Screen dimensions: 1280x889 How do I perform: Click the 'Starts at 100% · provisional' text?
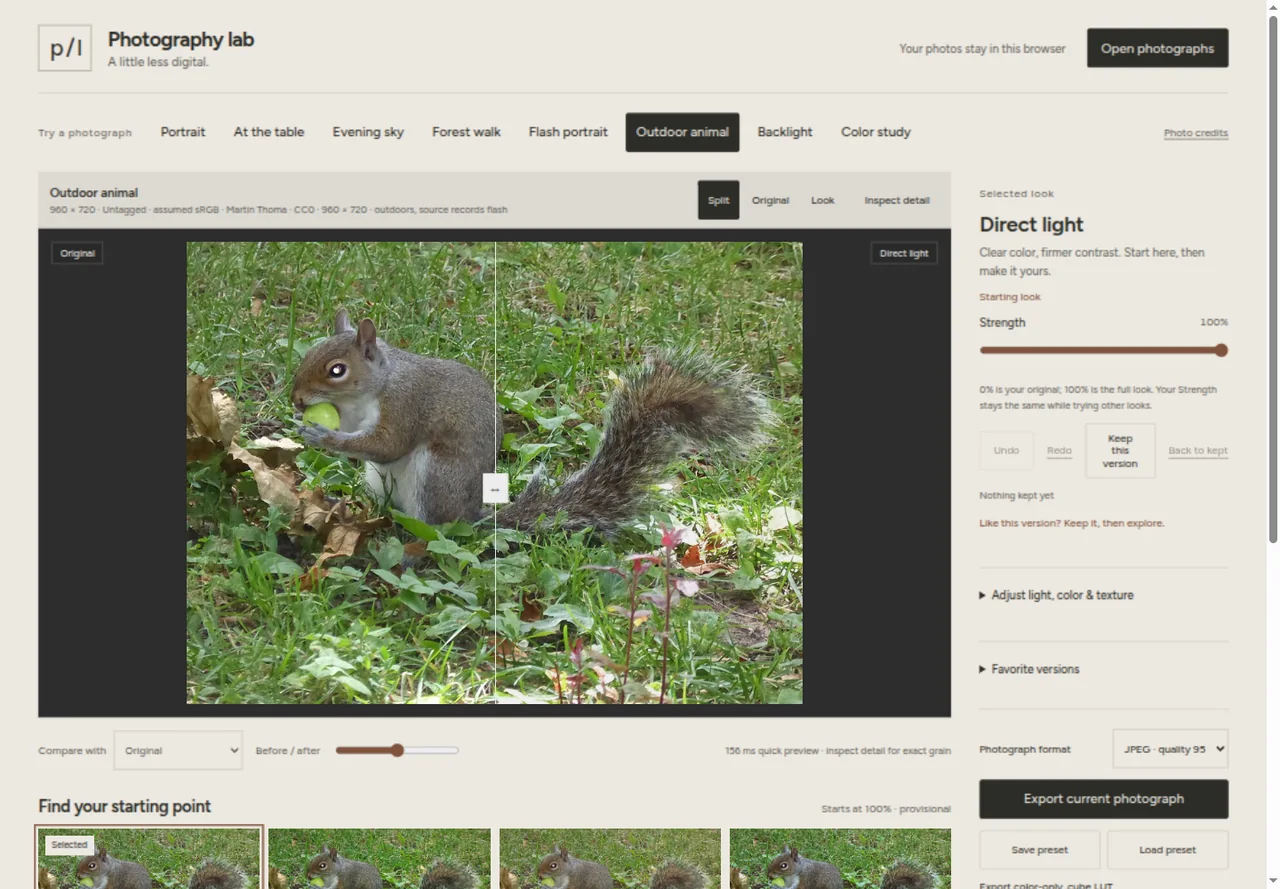click(x=886, y=809)
